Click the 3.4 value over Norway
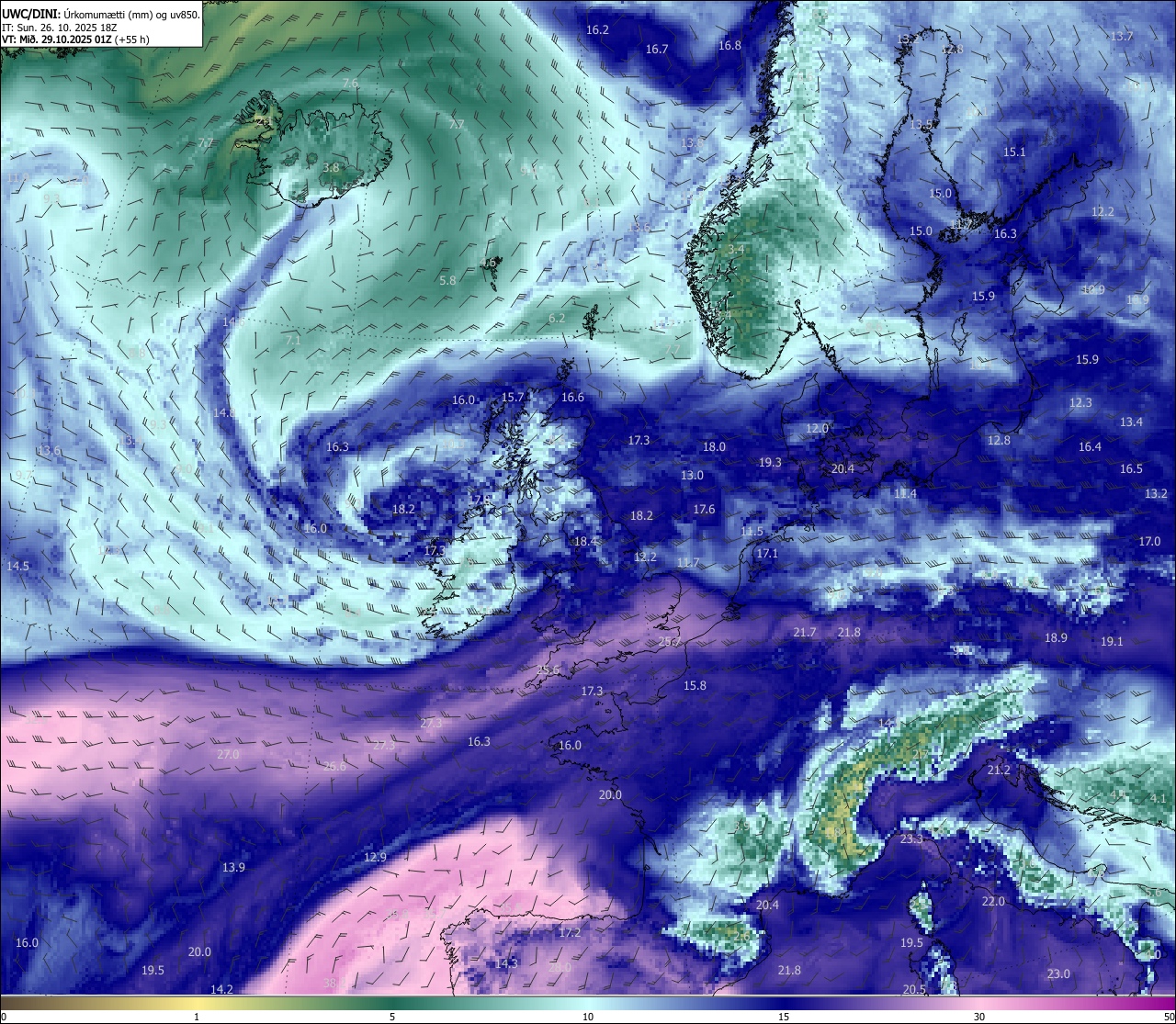 736,250
